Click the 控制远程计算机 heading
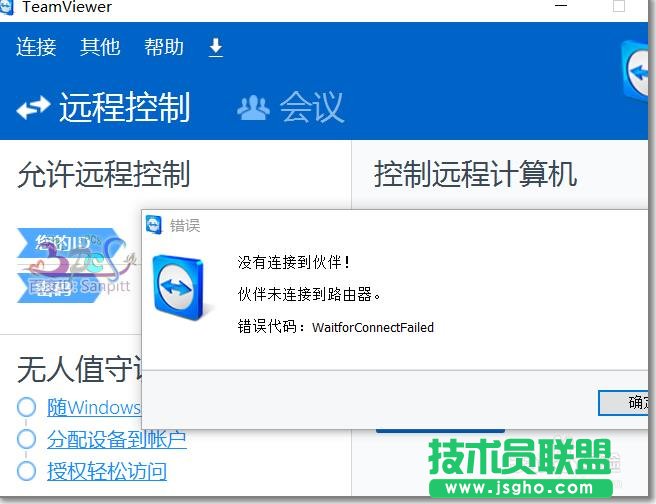 (x=476, y=174)
